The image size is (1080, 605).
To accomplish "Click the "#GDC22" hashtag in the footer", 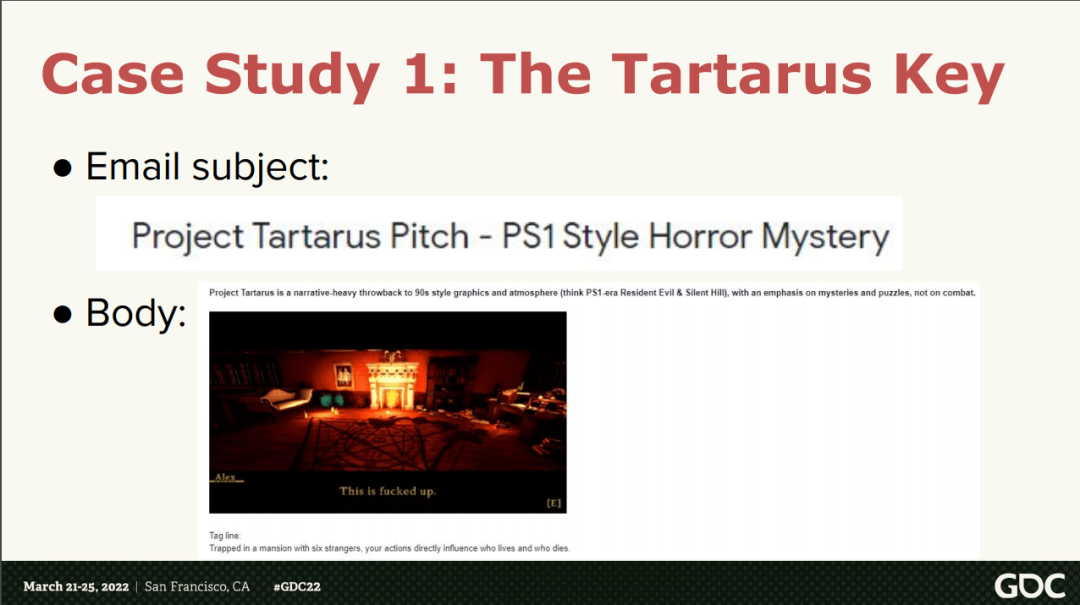I will (297, 587).
